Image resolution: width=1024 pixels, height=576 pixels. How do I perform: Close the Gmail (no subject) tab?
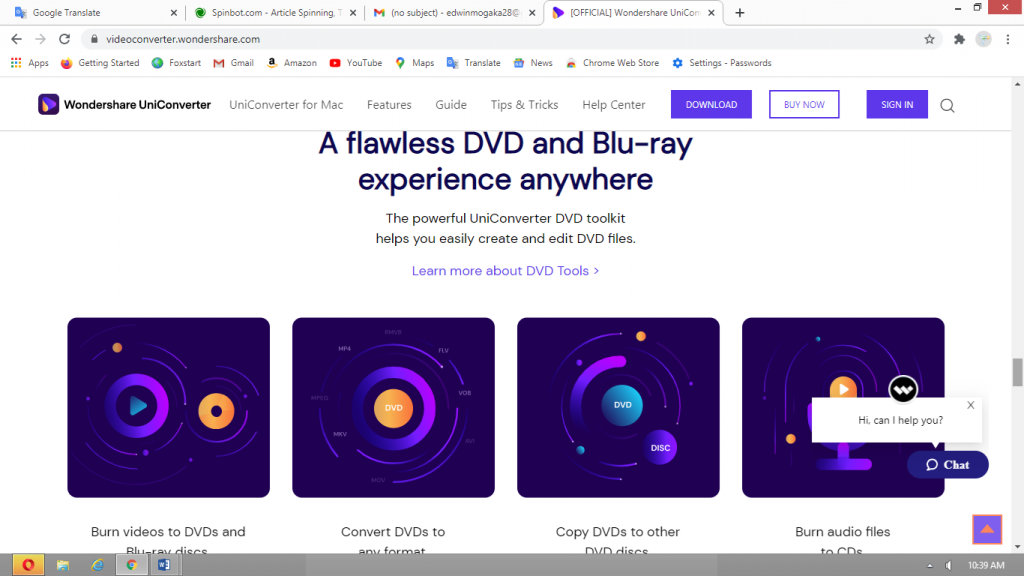pos(532,12)
